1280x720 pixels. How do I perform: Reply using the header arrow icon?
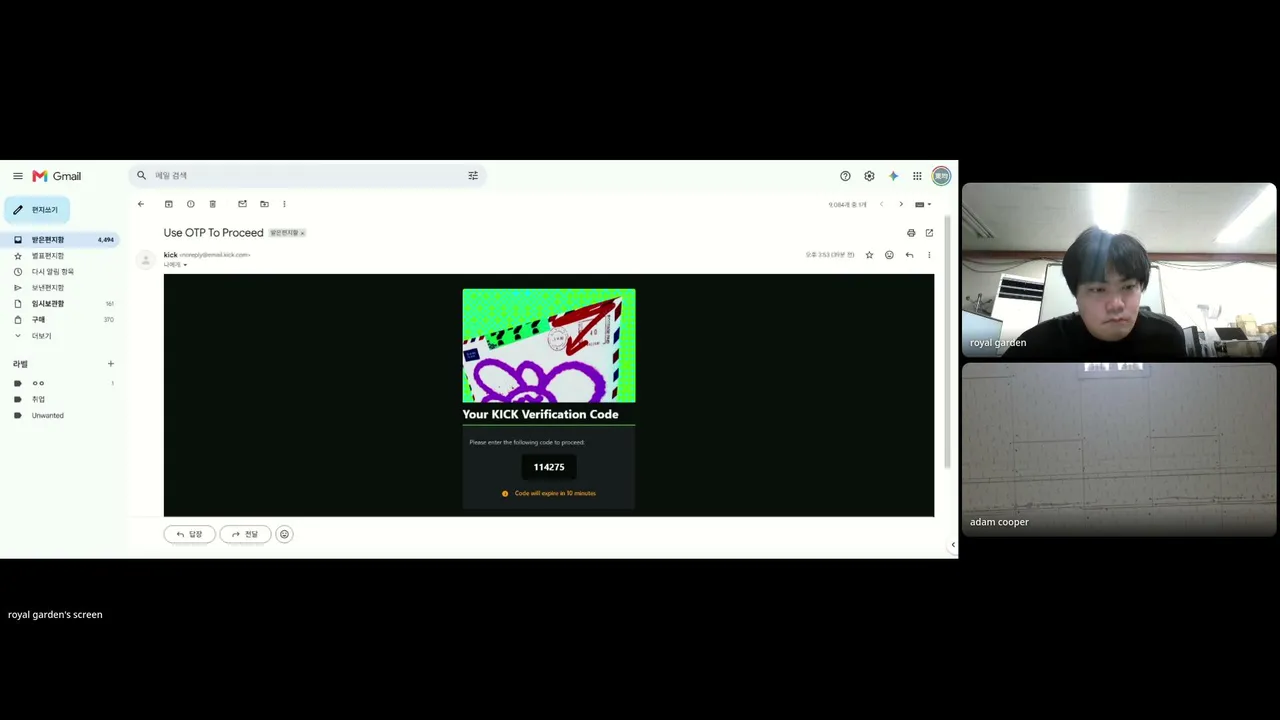(x=909, y=255)
